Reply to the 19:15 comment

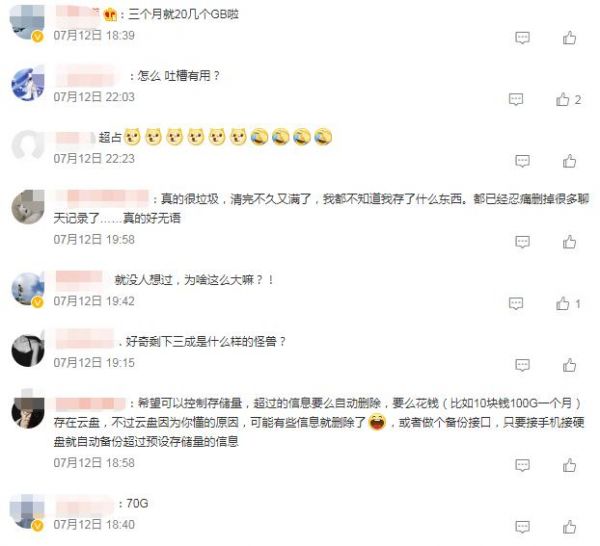click(522, 365)
